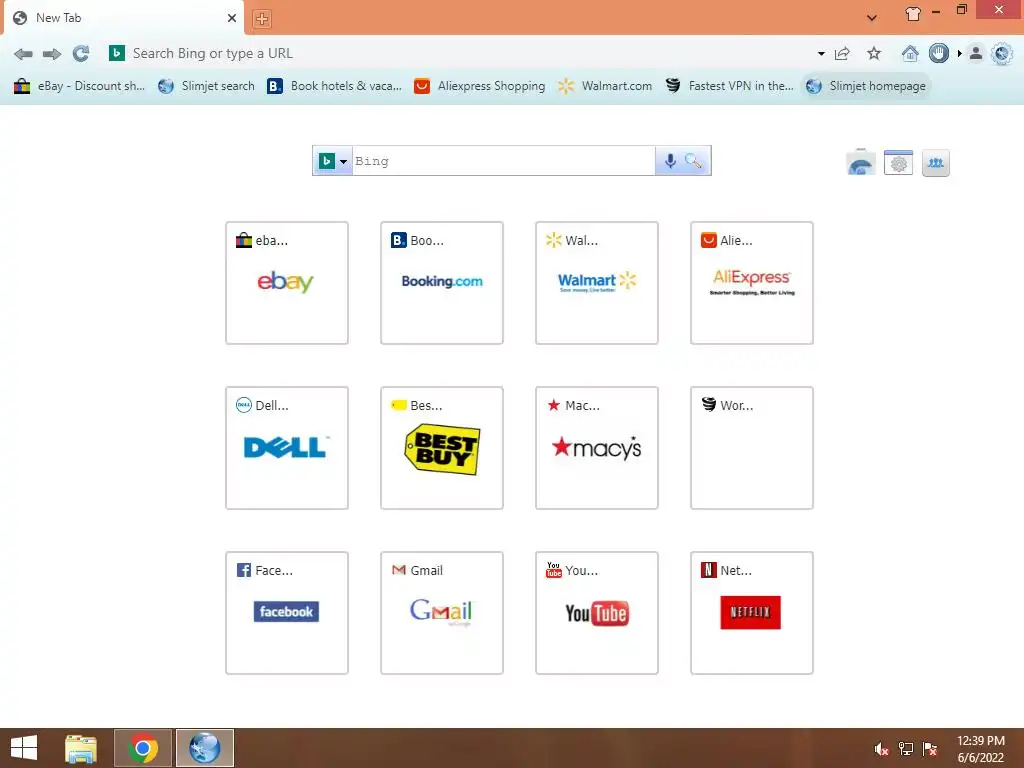
Task: Open the ebay speed dial tile
Action: click(287, 283)
